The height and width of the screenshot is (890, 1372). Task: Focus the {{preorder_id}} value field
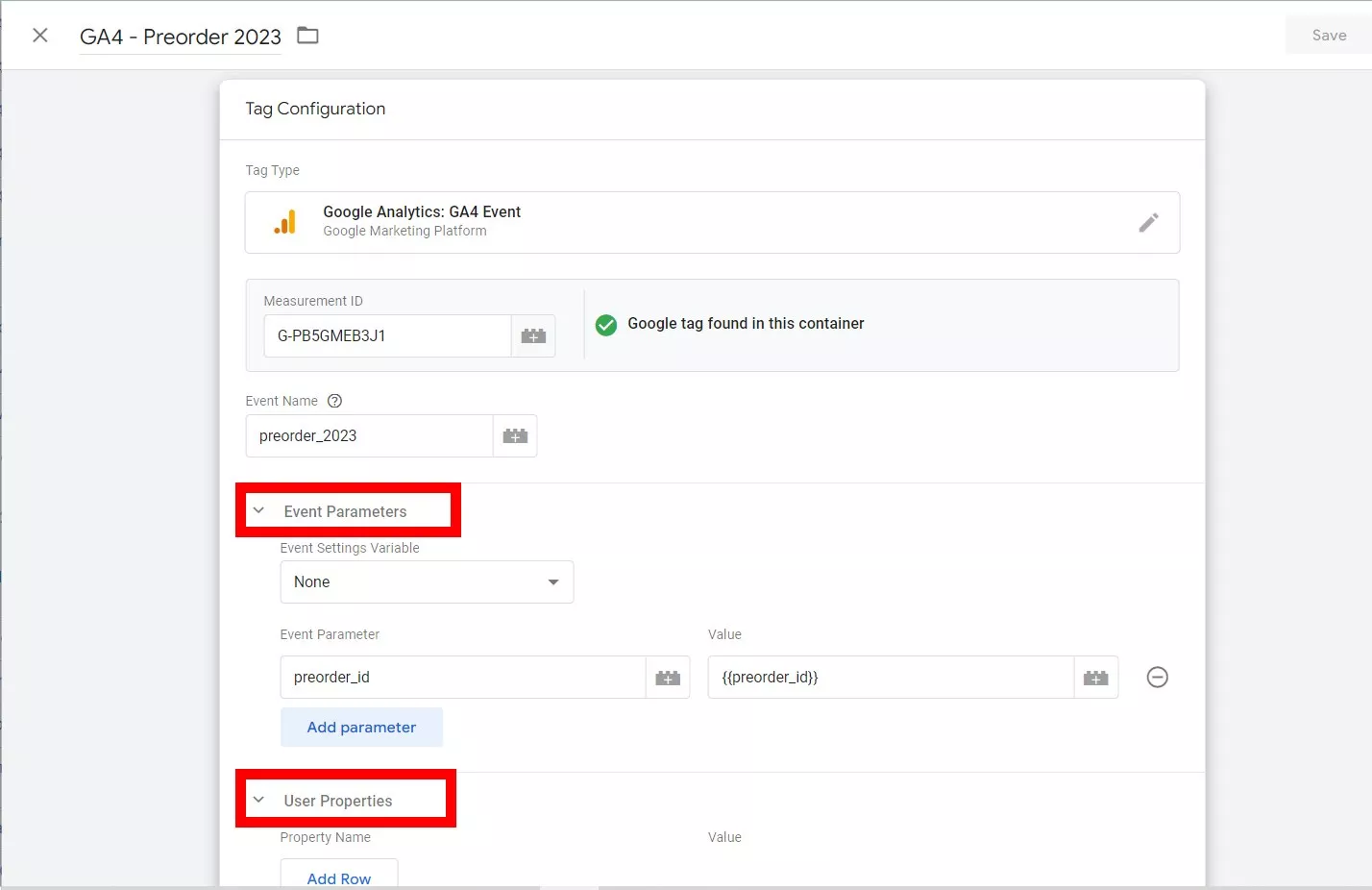pos(891,678)
